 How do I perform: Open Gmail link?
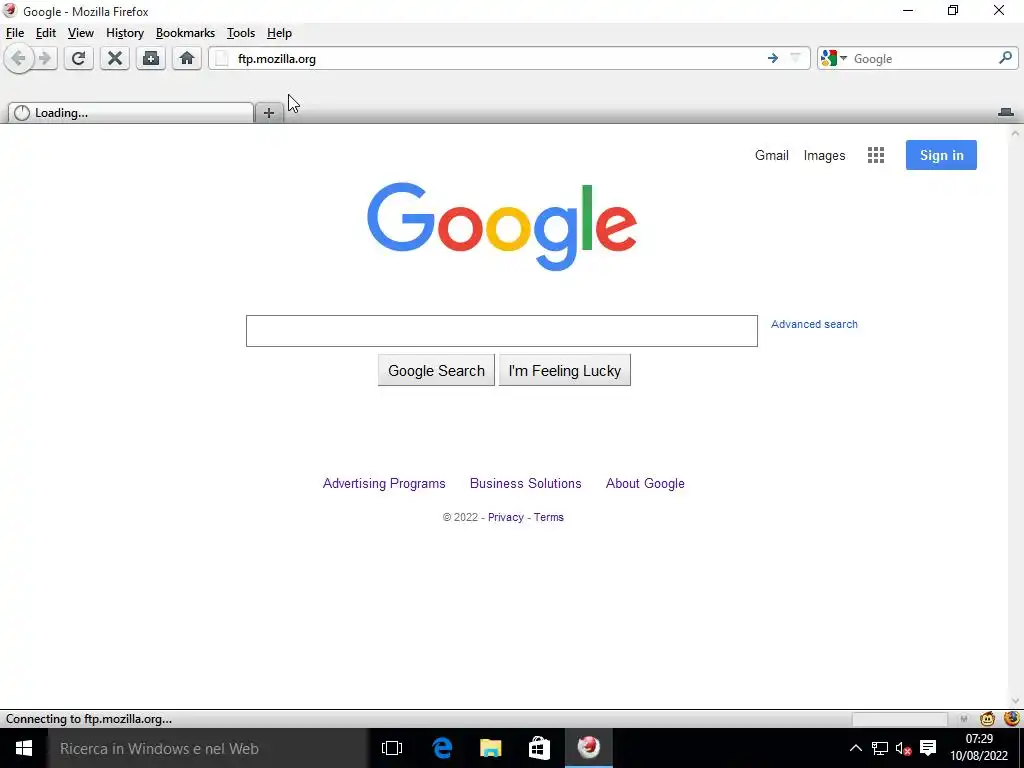point(772,155)
